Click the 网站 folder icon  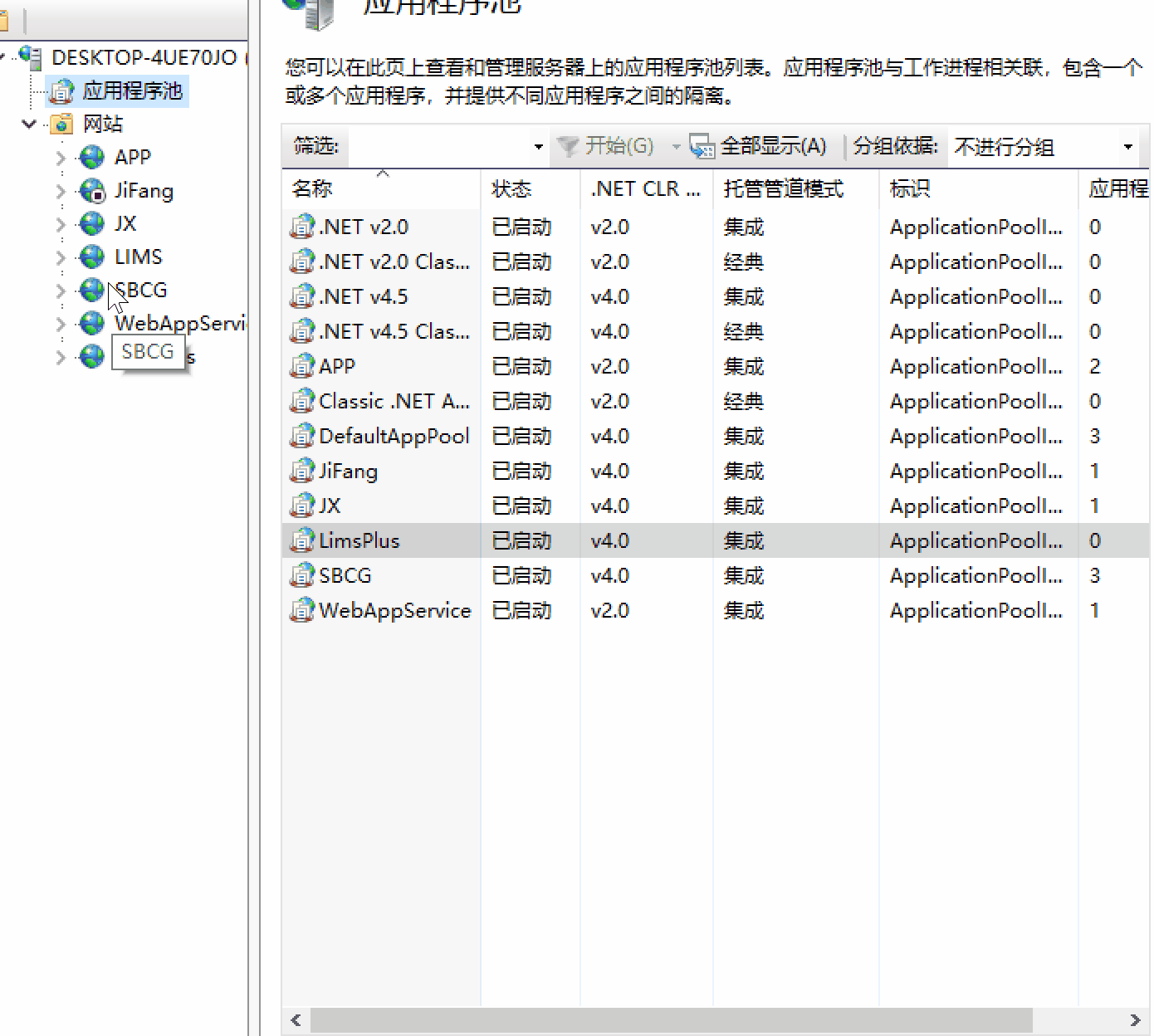point(61,125)
